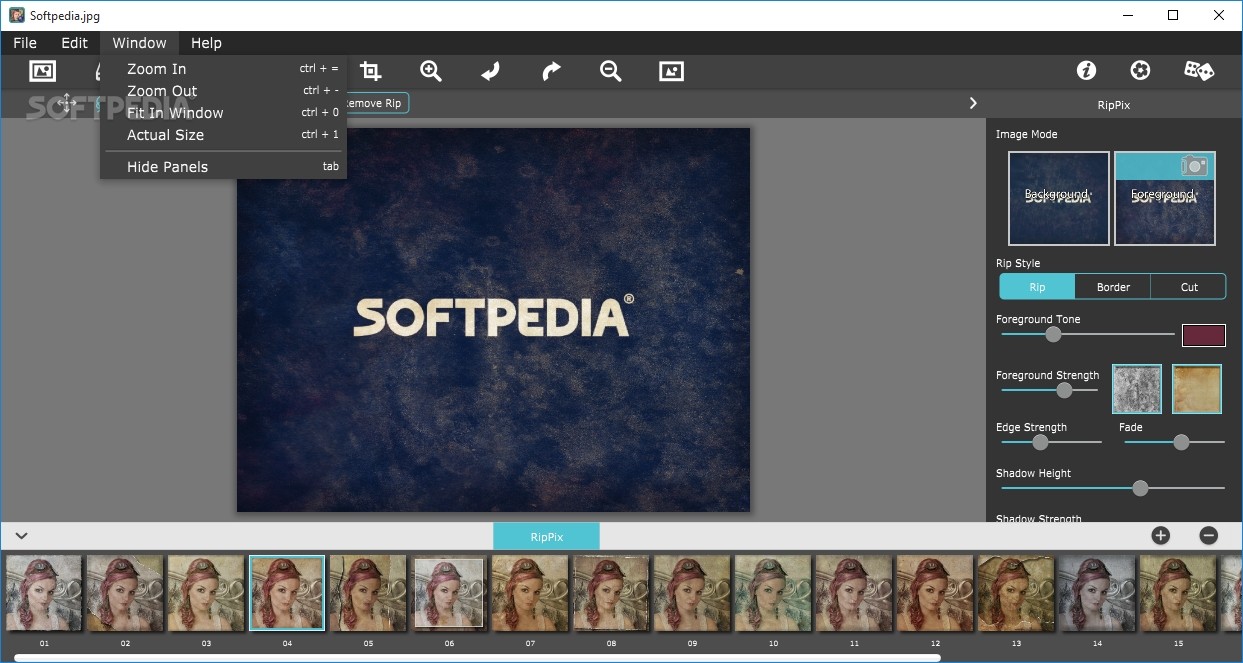Add a preset with plus icon
Image resolution: width=1243 pixels, height=663 pixels.
[x=1160, y=536]
